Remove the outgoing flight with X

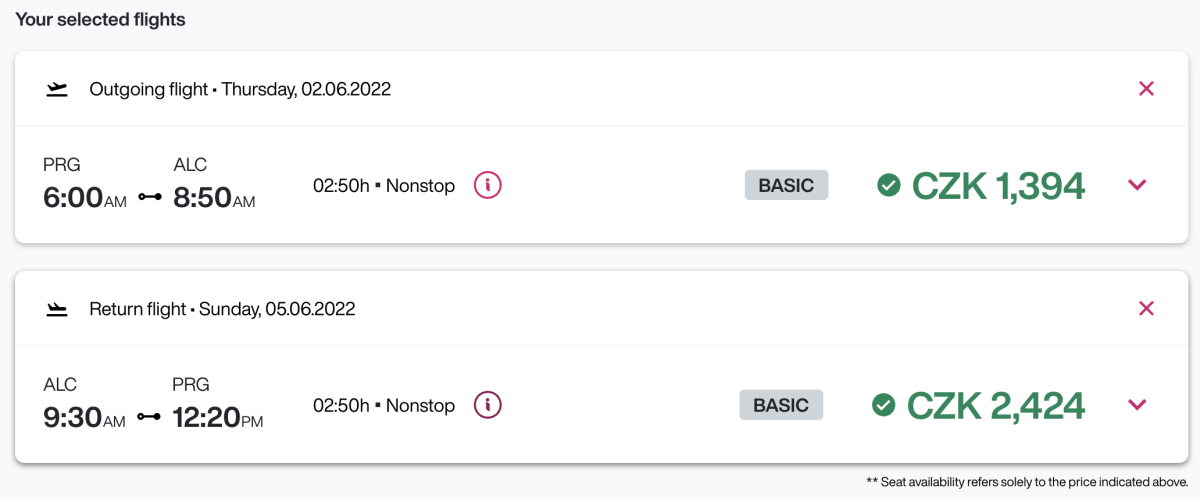tap(1146, 89)
